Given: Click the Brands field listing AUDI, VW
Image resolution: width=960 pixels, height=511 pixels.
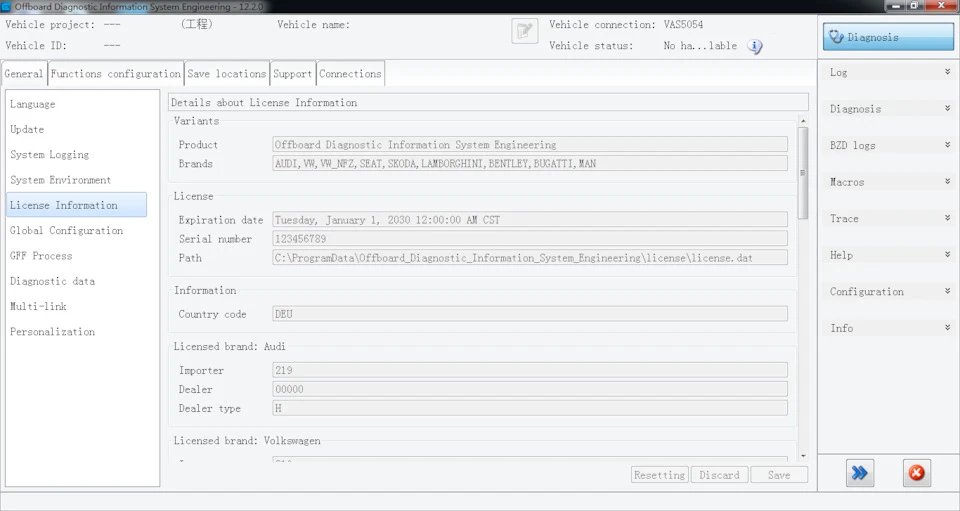Looking at the screenshot, I should (530, 163).
